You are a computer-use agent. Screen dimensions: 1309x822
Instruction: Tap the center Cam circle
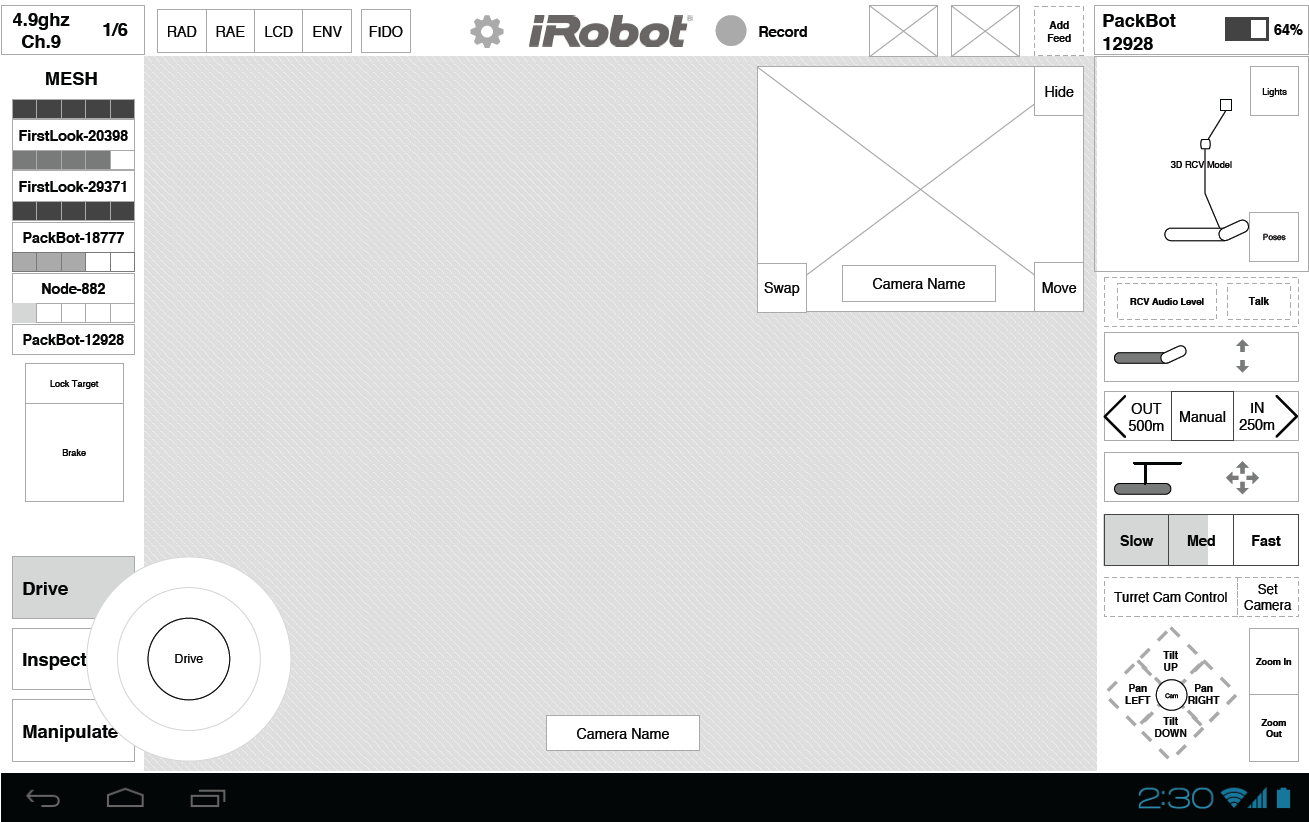1171,694
